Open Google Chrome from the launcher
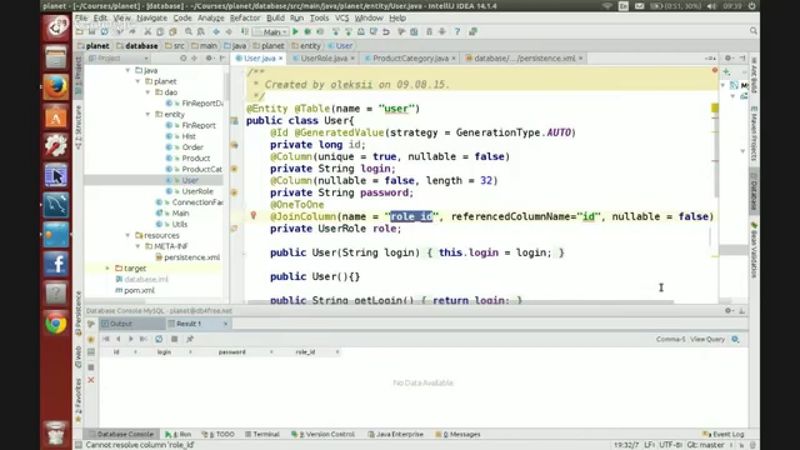This screenshot has height=450, width=800. [56, 323]
